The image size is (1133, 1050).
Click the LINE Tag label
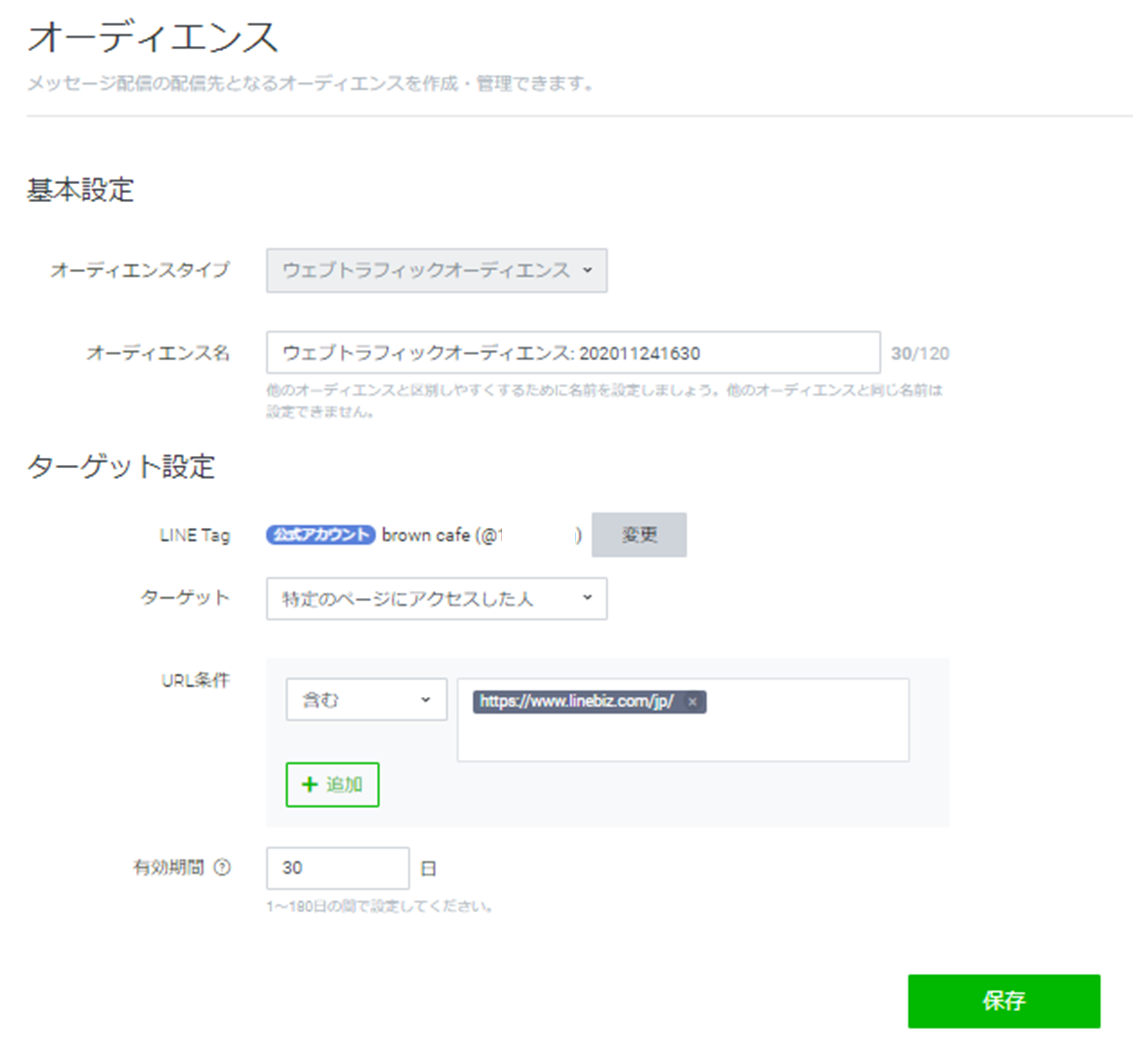(x=194, y=535)
